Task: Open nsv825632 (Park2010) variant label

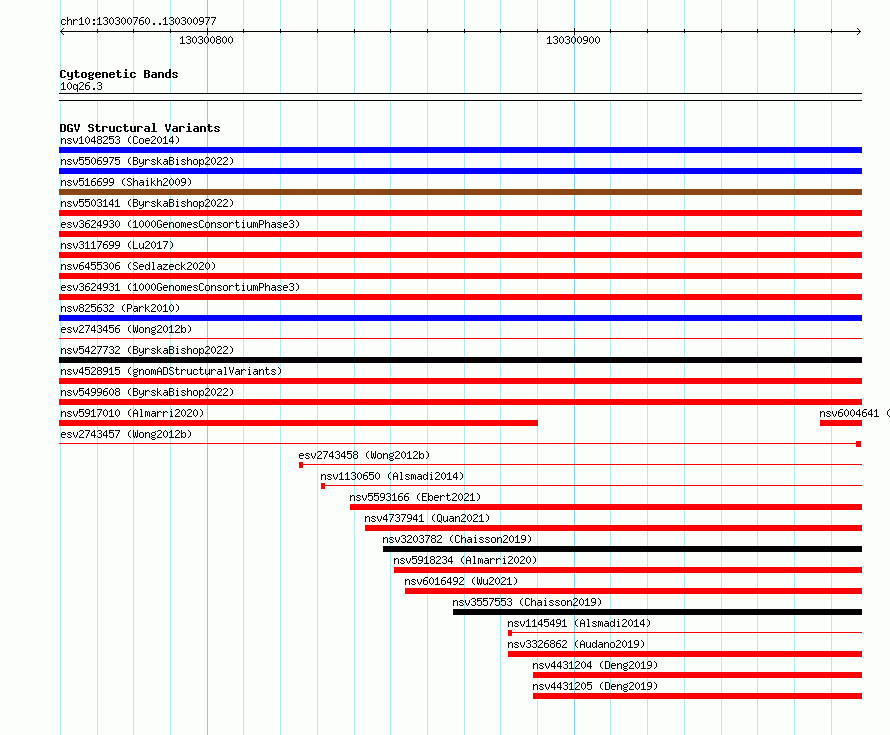Action: coord(120,308)
